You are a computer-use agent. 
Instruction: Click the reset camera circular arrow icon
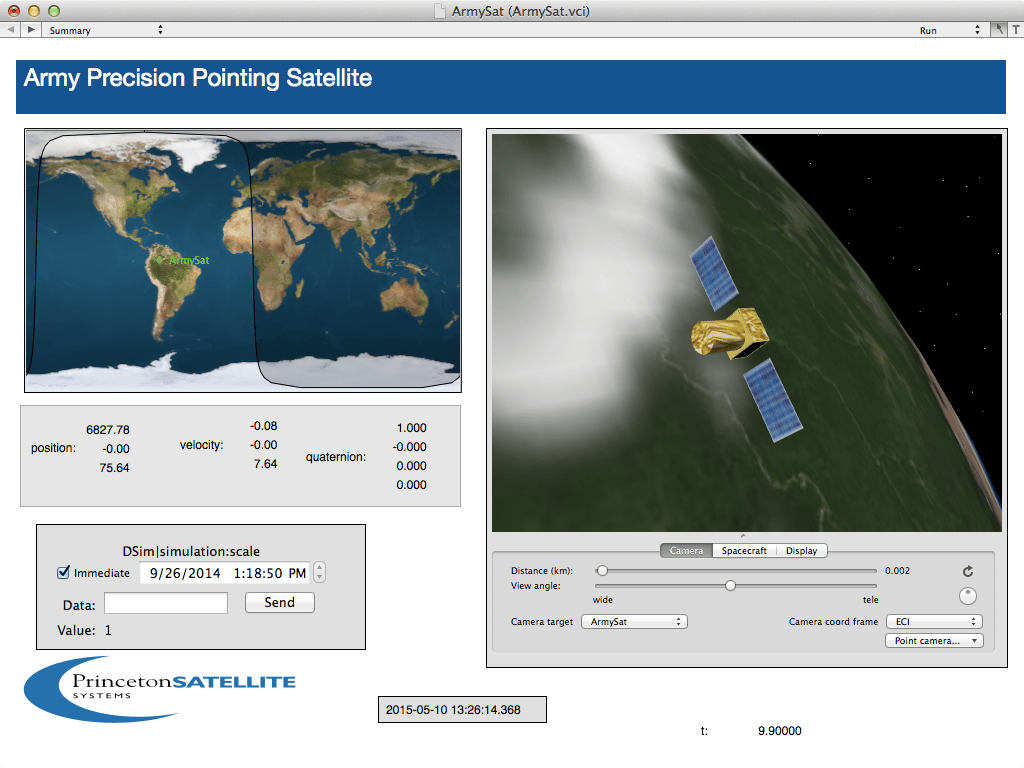tap(967, 572)
